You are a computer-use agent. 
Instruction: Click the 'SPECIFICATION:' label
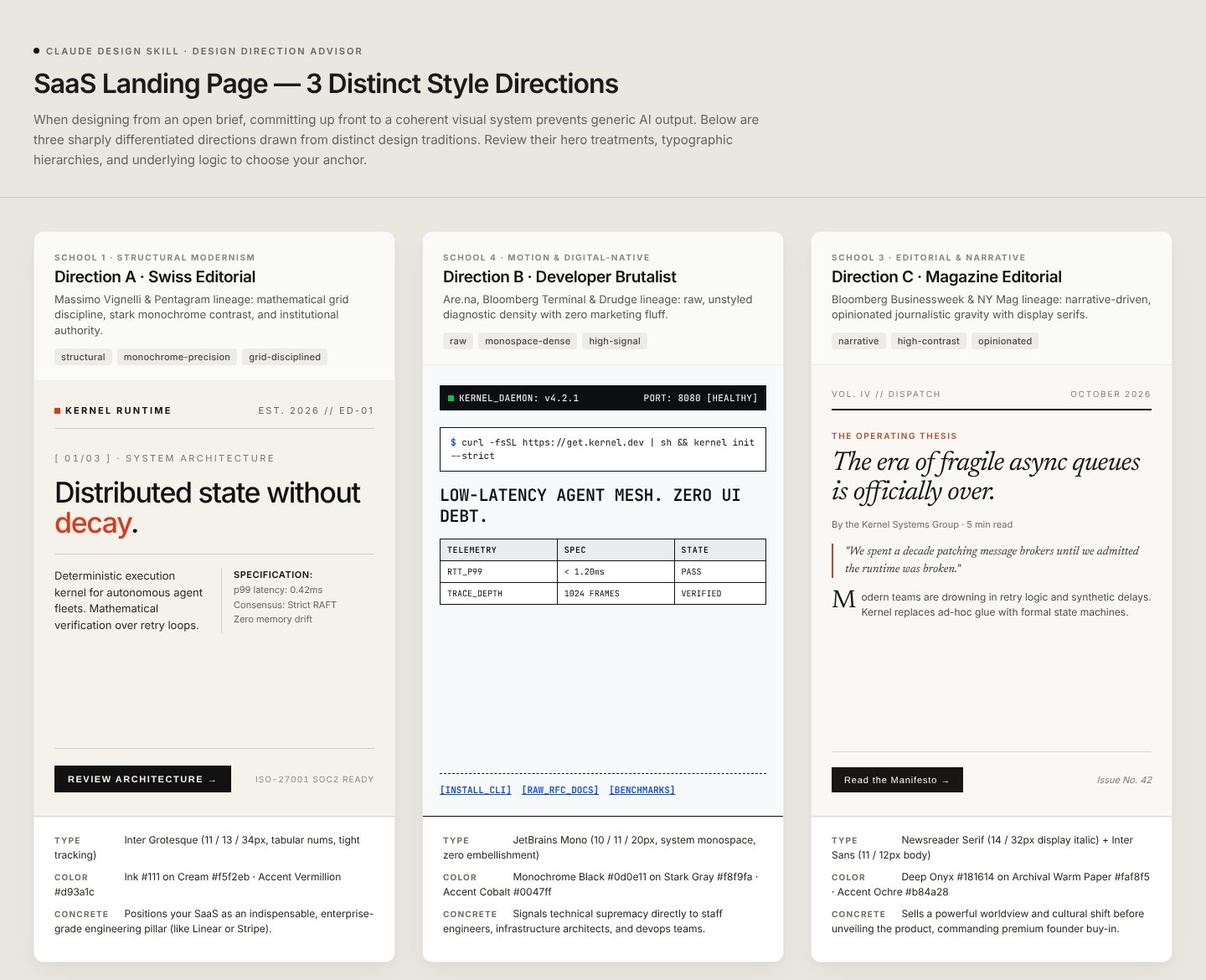point(273,575)
